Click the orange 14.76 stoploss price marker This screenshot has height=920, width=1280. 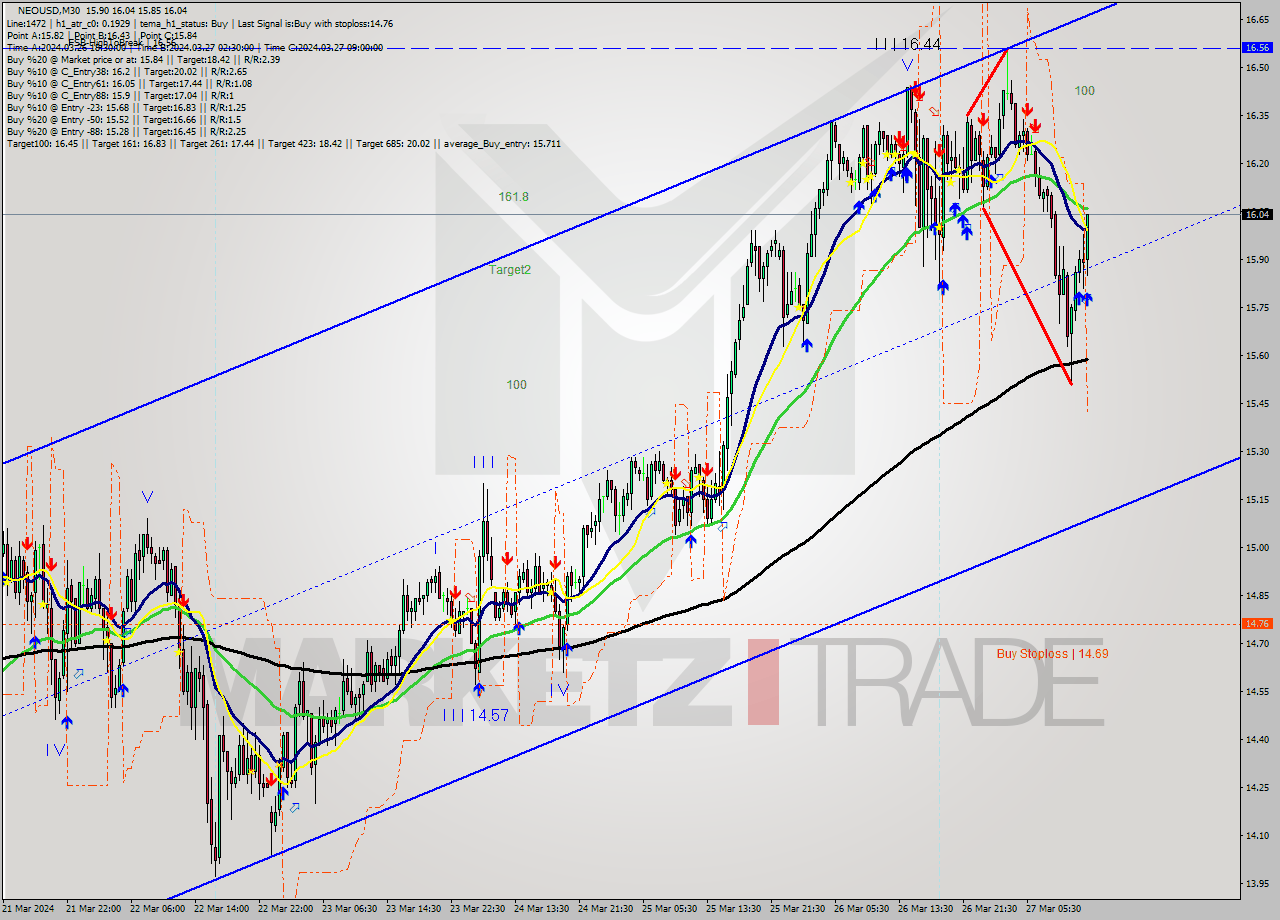pos(1257,623)
